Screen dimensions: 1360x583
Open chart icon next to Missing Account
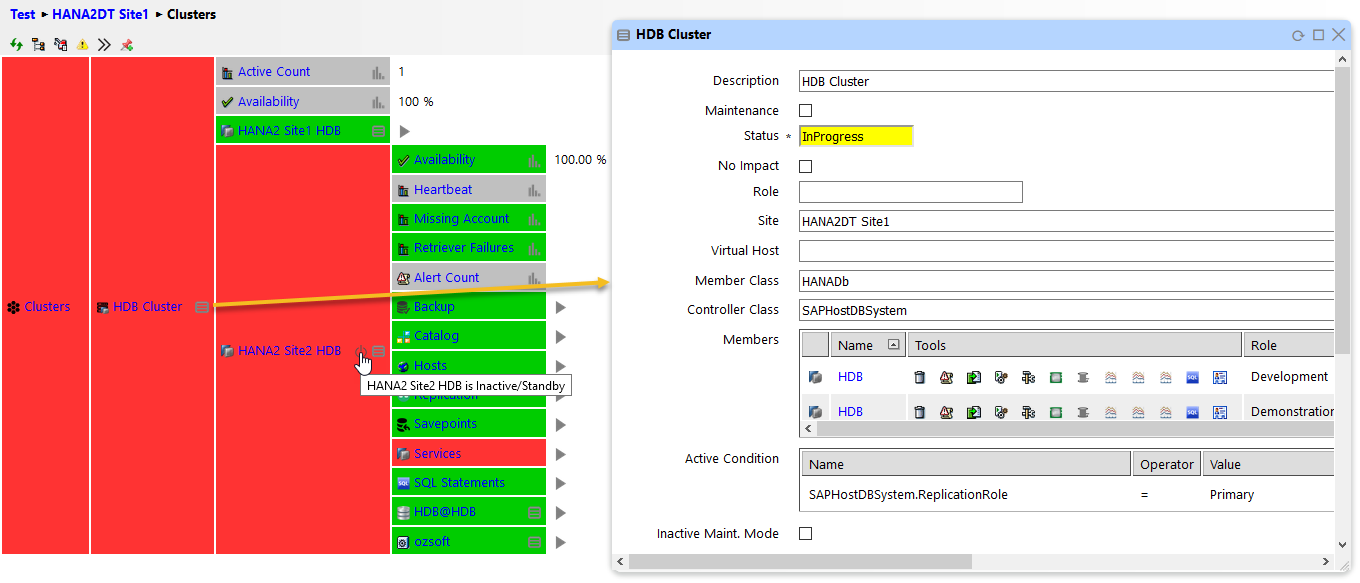(x=534, y=219)
